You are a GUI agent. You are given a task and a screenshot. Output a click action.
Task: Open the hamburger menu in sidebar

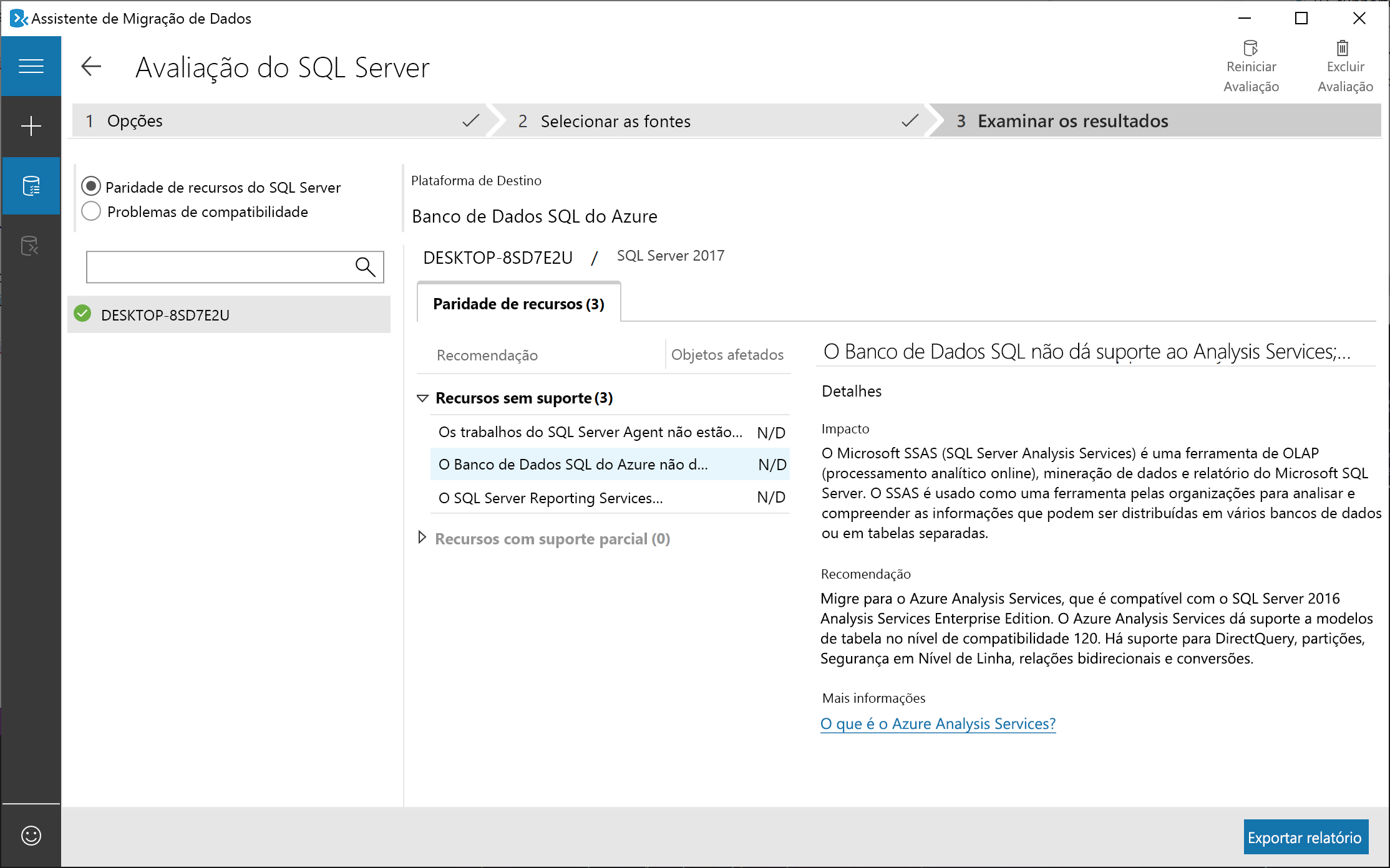31,65
